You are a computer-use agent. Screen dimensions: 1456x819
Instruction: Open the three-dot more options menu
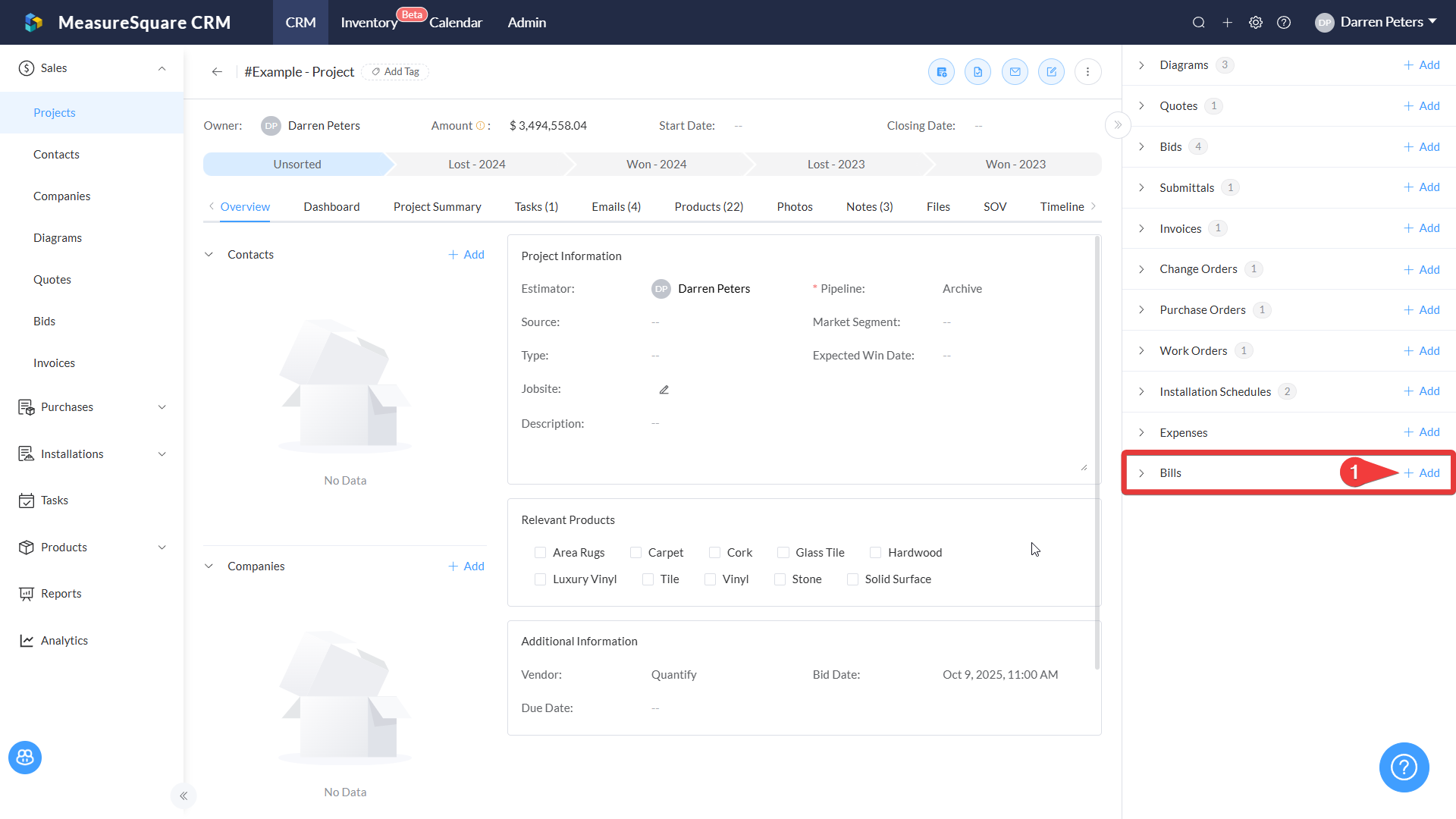(x=1087, y=72)
